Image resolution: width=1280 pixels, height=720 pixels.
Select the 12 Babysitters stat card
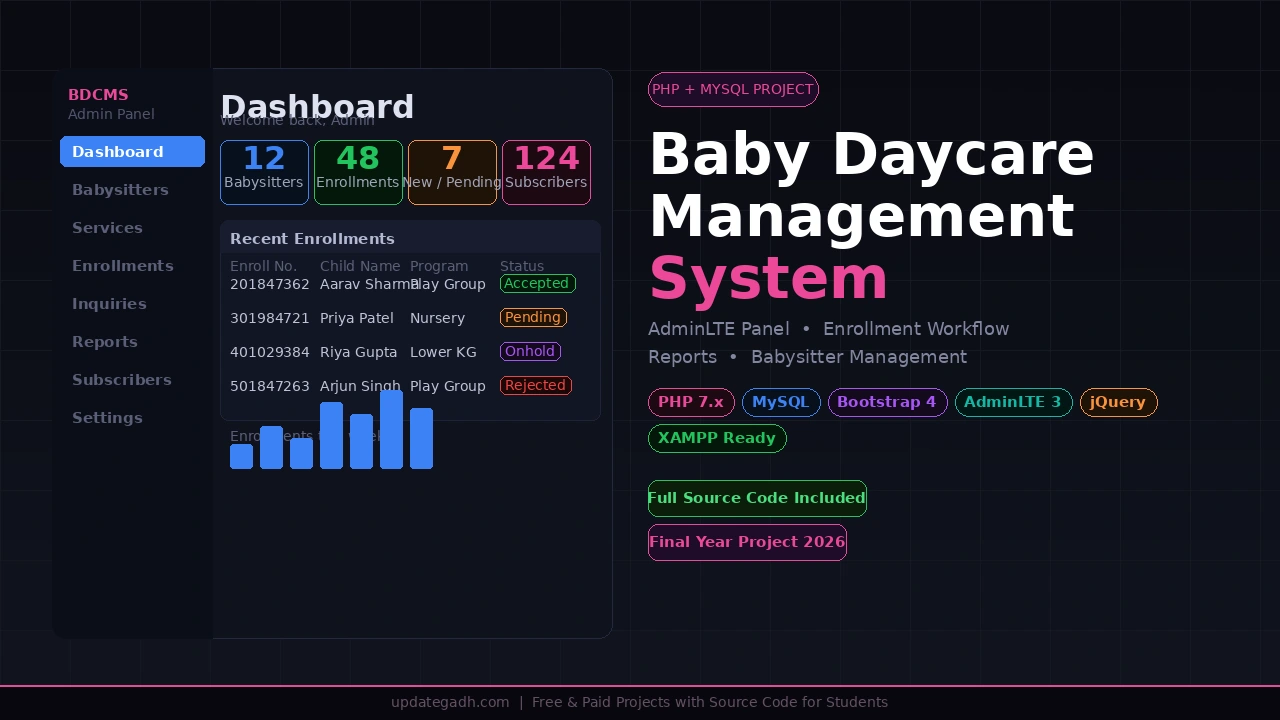pos(264,172)
